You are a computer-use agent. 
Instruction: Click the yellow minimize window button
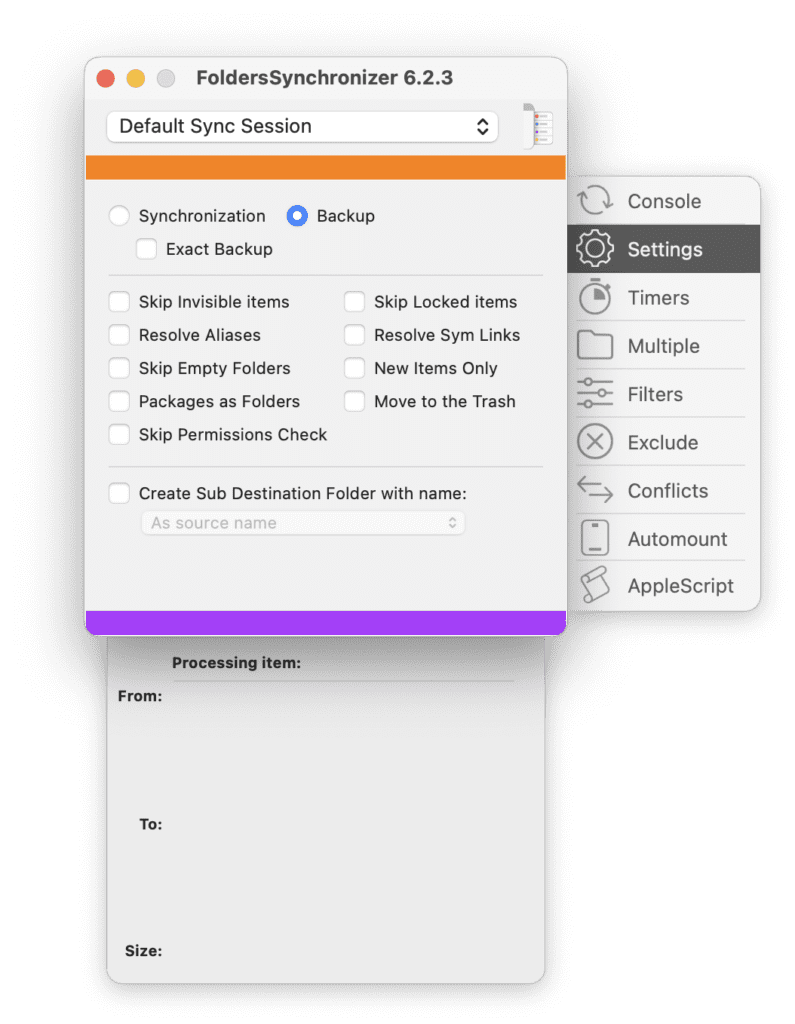pyautogui.click(x=136, y=78)
